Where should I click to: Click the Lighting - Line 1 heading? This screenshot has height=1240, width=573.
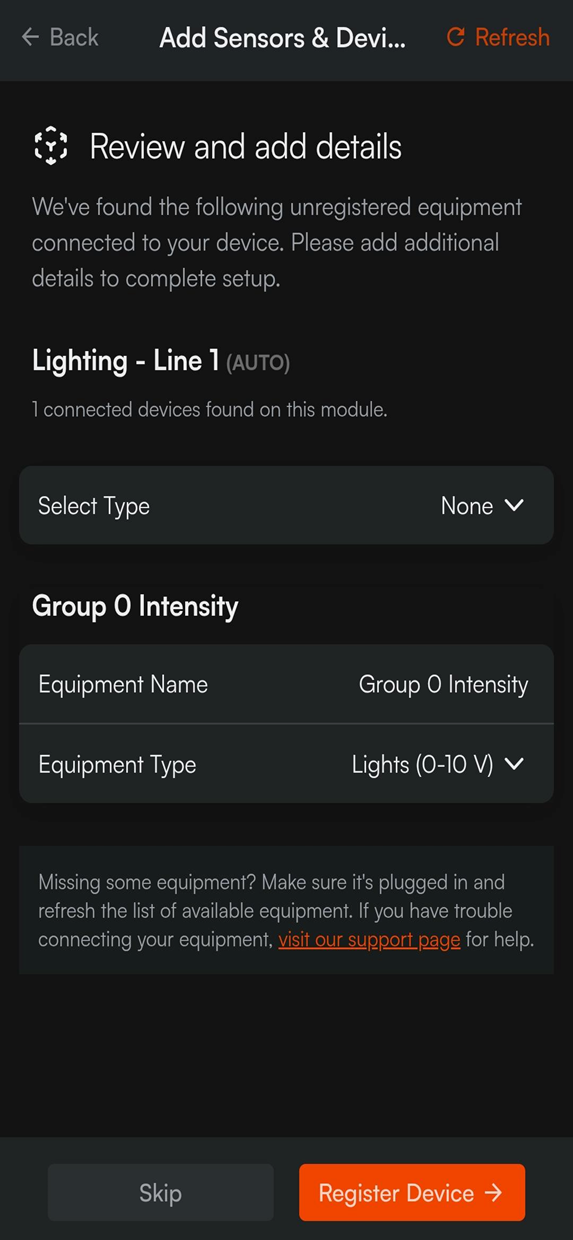pos(126,361)
